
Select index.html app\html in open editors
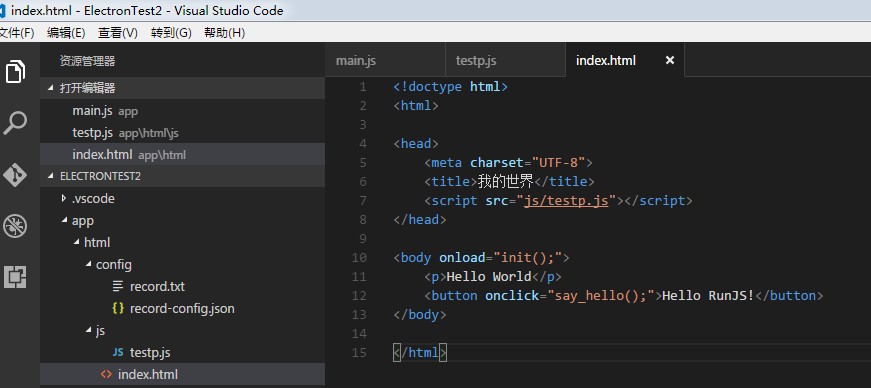[182, 155]
